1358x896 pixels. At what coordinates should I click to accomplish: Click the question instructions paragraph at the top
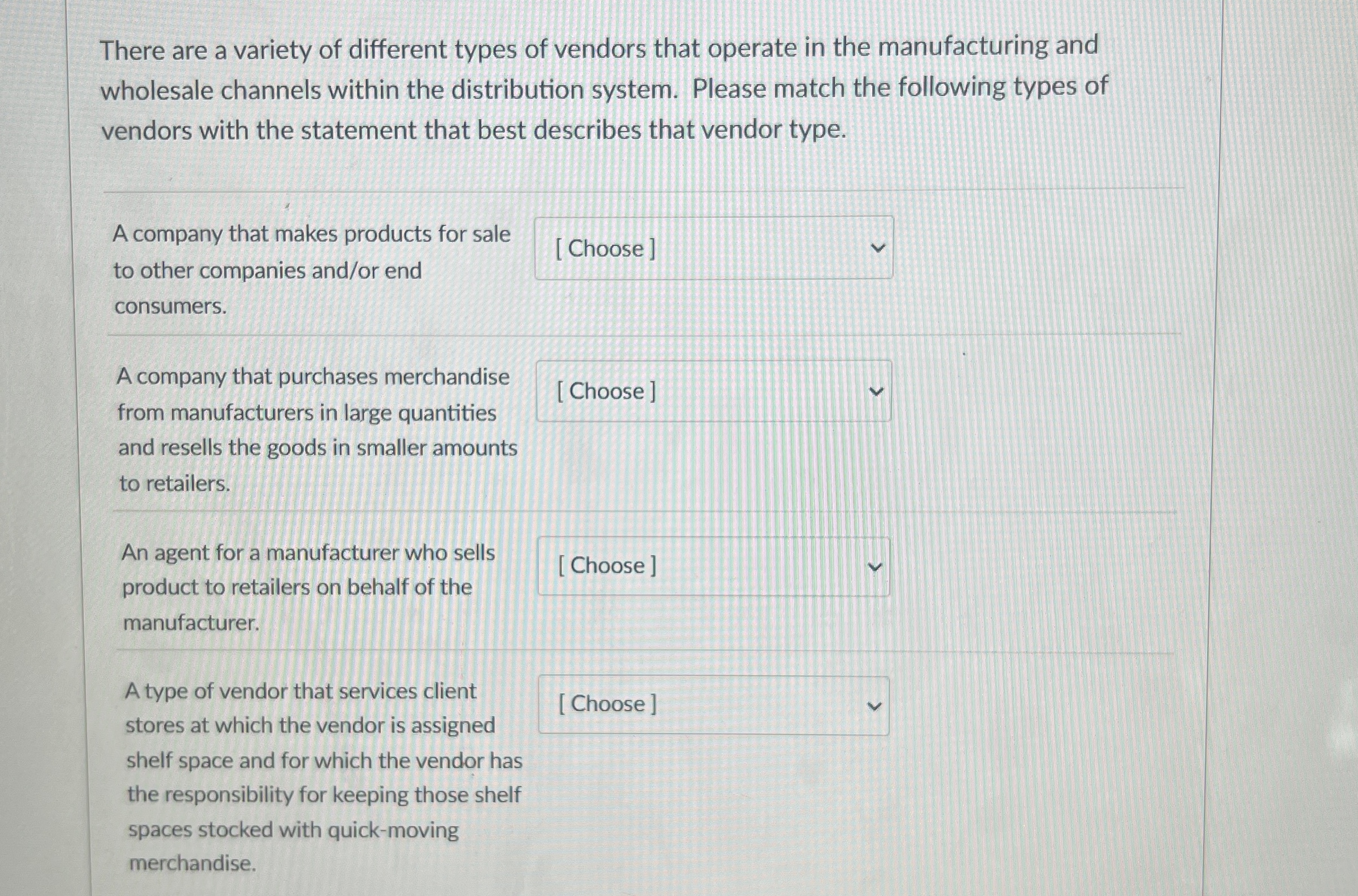600,89
